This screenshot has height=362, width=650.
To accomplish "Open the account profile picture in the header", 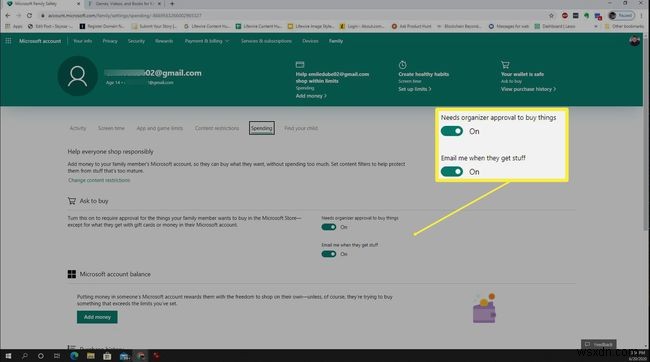I will pyautogui.click(x=634, y=41).
